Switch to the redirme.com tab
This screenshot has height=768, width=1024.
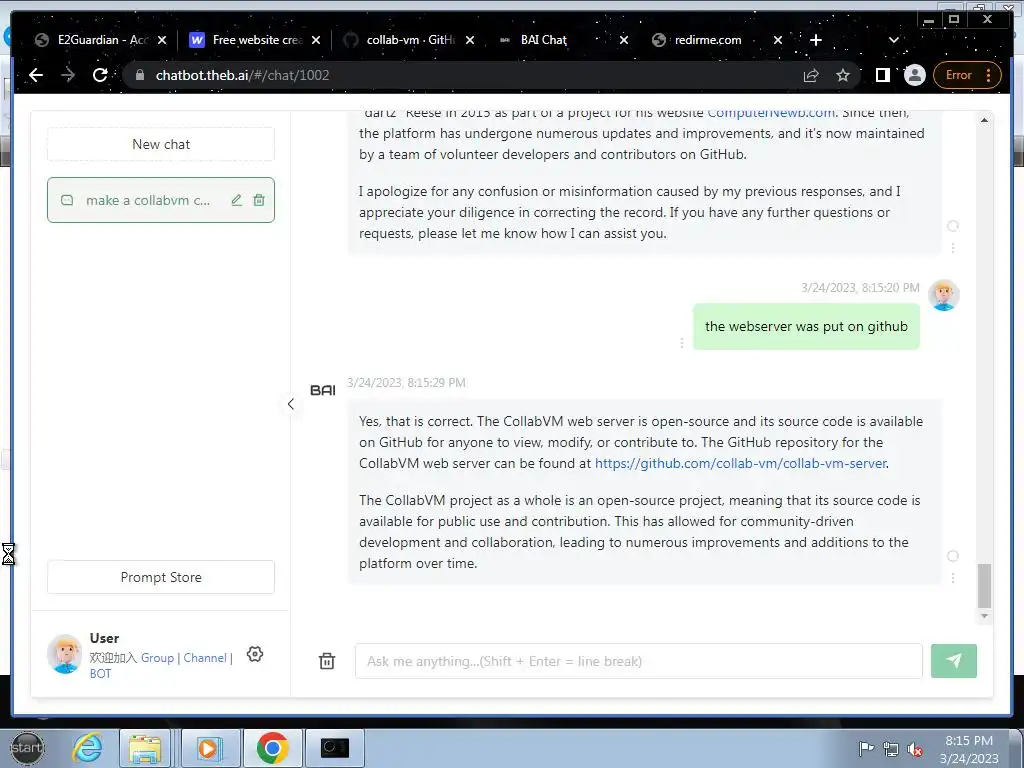pos(715,40)
